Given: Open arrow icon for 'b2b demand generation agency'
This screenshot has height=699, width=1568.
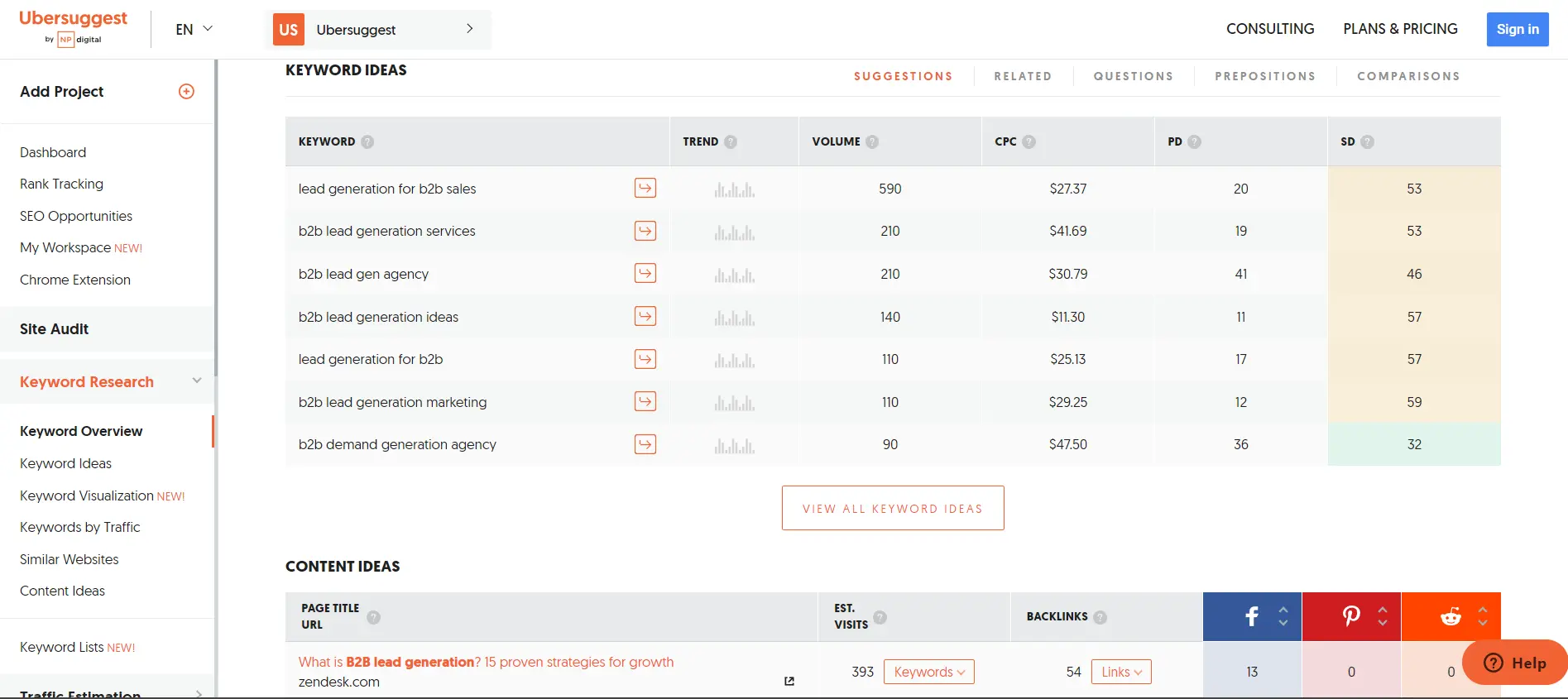Looking at the screenshot, I should [x=645, y=444].
